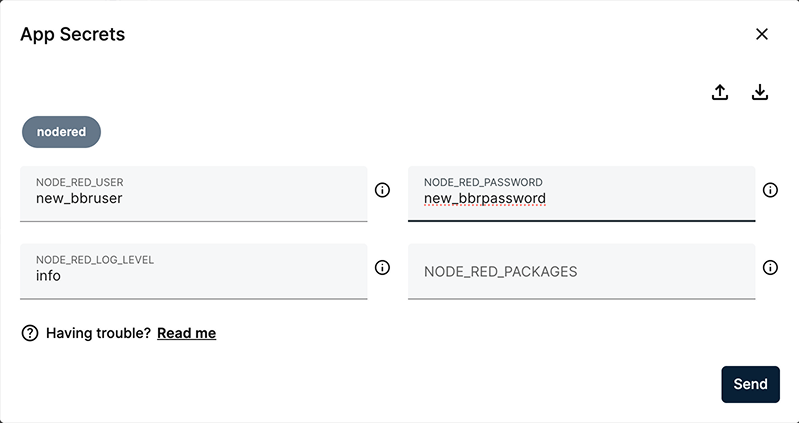Click the NODE_RED_USER field label
This screenshot has width=799, height=423.
pyautogui.click(x=80, y=183)
